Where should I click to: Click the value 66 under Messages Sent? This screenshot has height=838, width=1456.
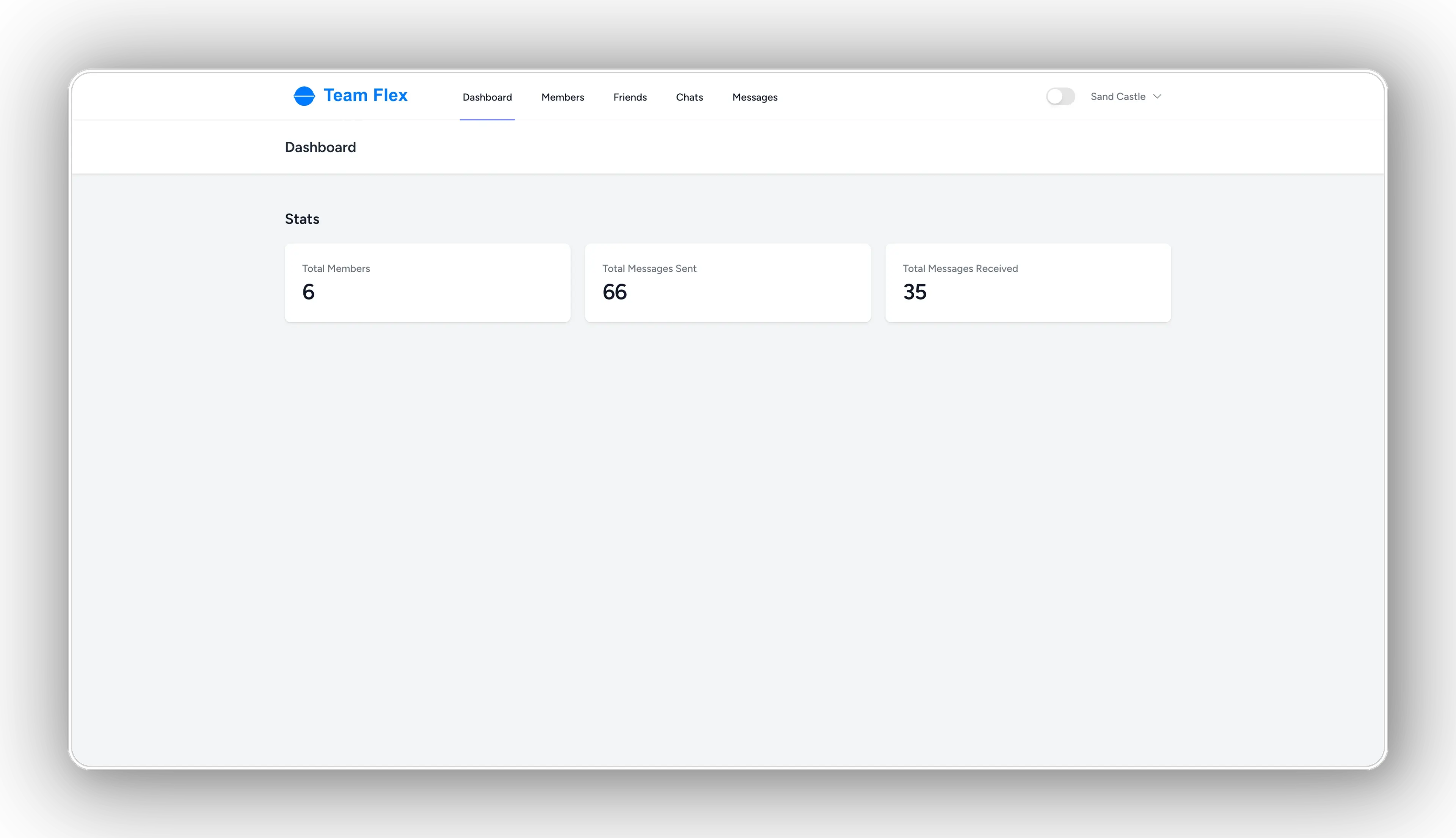click(614, 292)
